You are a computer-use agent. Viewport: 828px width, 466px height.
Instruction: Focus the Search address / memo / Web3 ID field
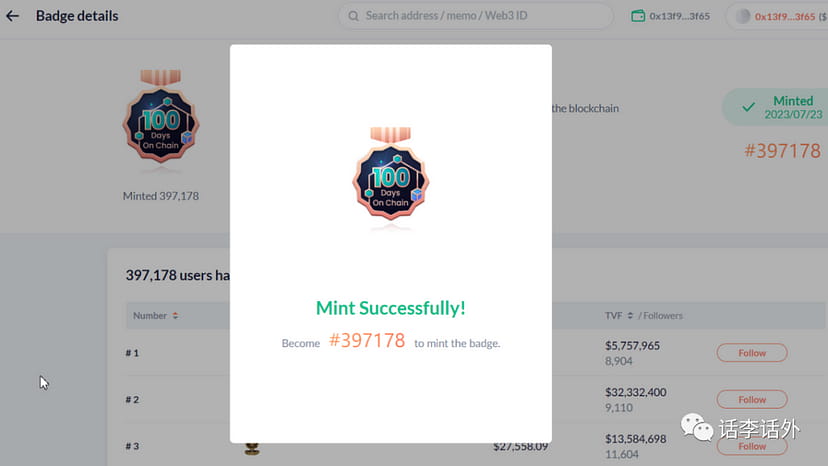tap(476, 16)
